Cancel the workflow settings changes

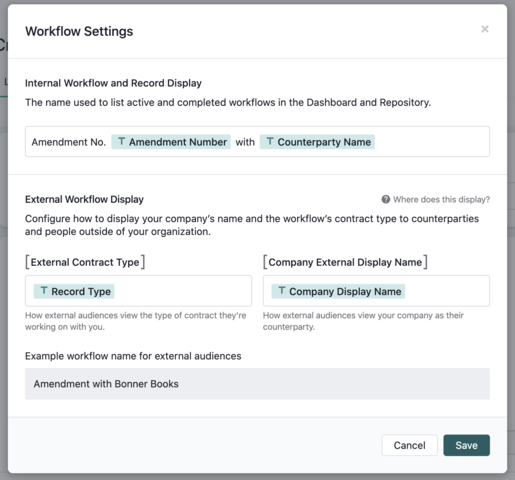coord(409,445)
